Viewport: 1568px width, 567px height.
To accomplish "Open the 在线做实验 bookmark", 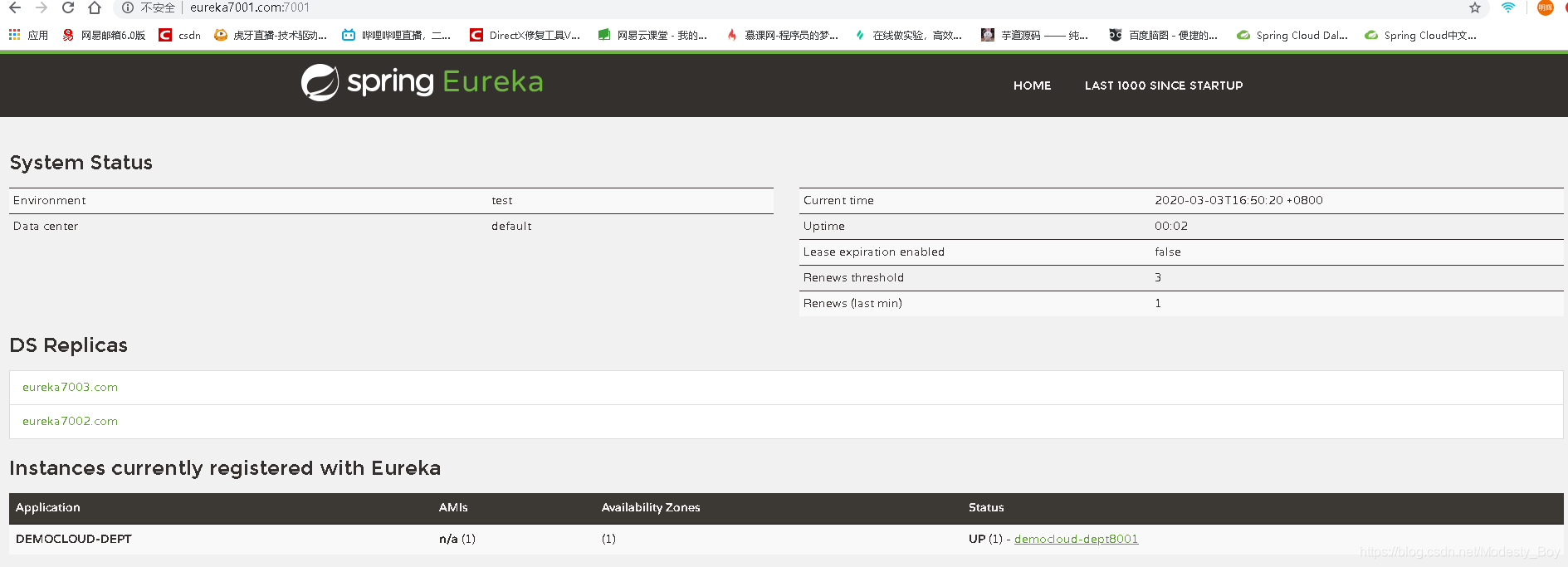I will tap(908, 35).
